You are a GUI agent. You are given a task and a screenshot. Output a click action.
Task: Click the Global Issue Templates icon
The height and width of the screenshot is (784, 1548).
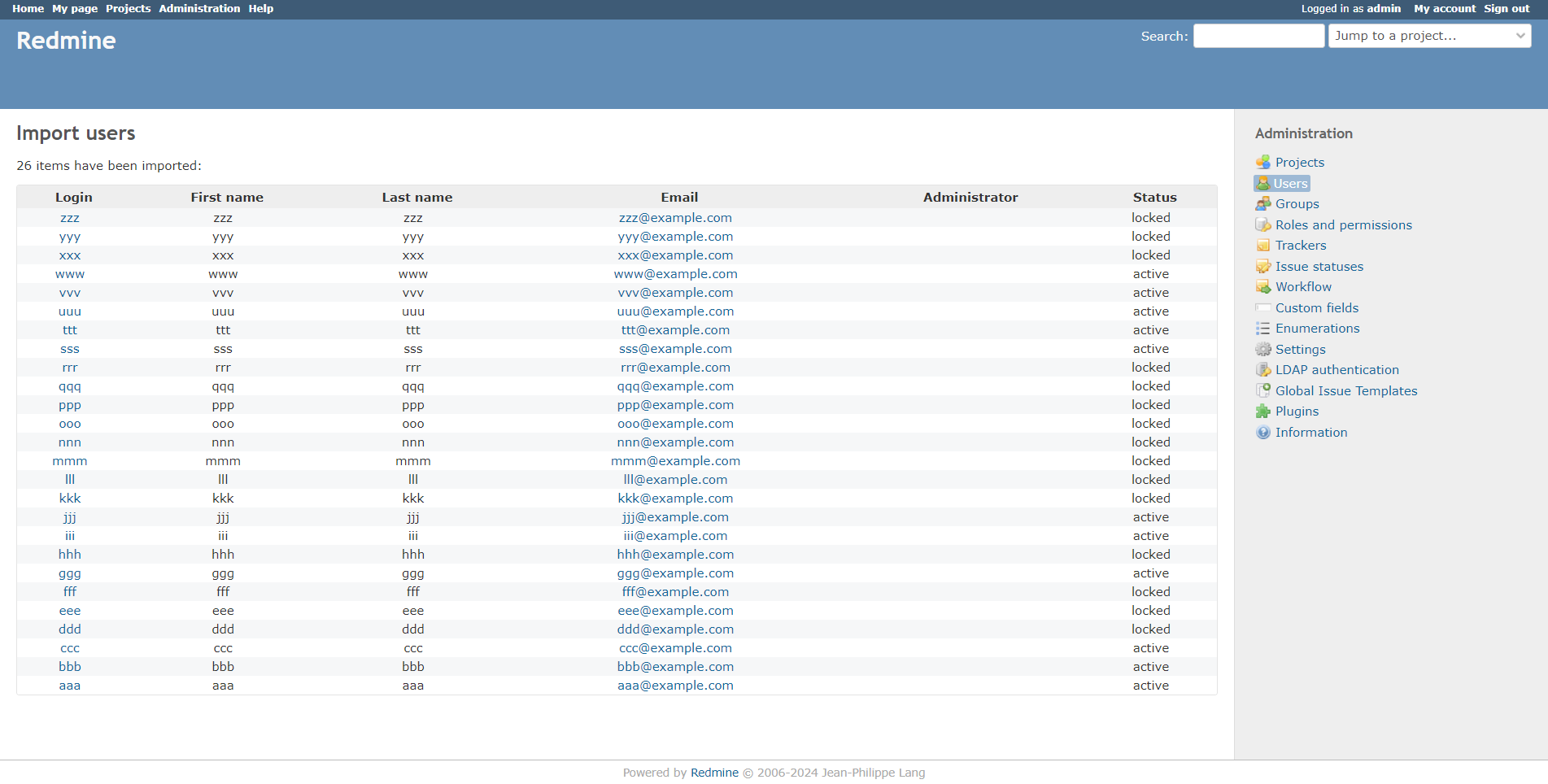[x=1262, y=391]
